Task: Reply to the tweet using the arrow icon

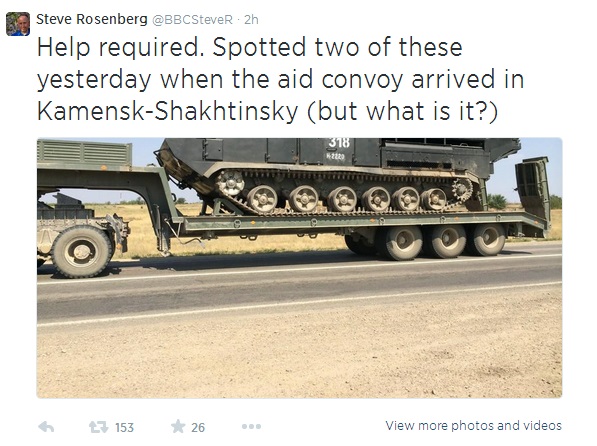Action: (46, 427)
